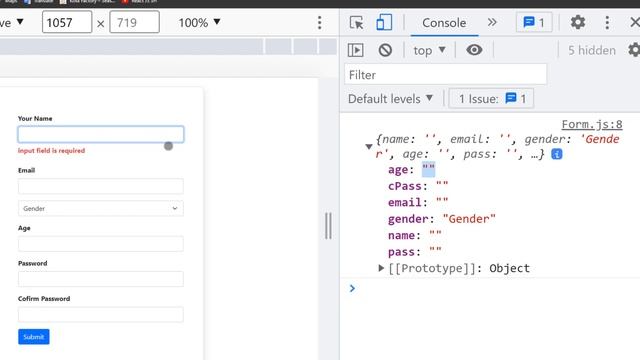Show more DevTools tabs chevron
This screenshot has height=360, width=640.
492,22
